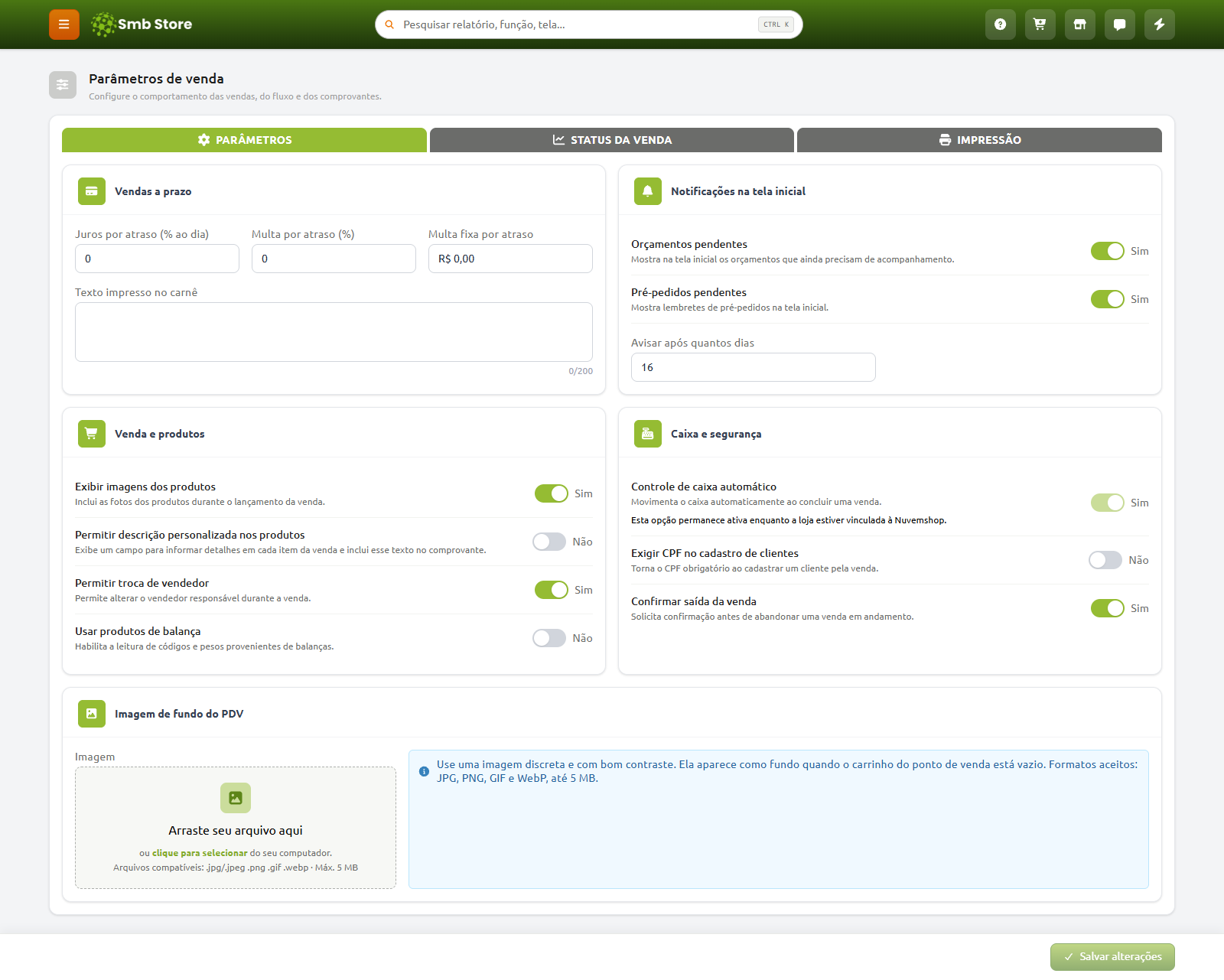Click the Texto impresso no carnê textarea

pyautogui.click(x=334, y=332)
